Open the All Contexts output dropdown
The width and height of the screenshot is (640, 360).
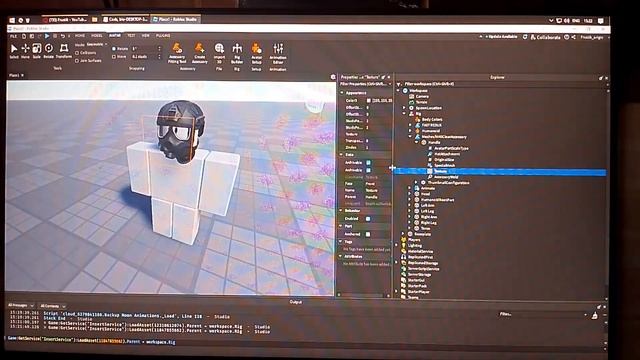pos(53,306)
